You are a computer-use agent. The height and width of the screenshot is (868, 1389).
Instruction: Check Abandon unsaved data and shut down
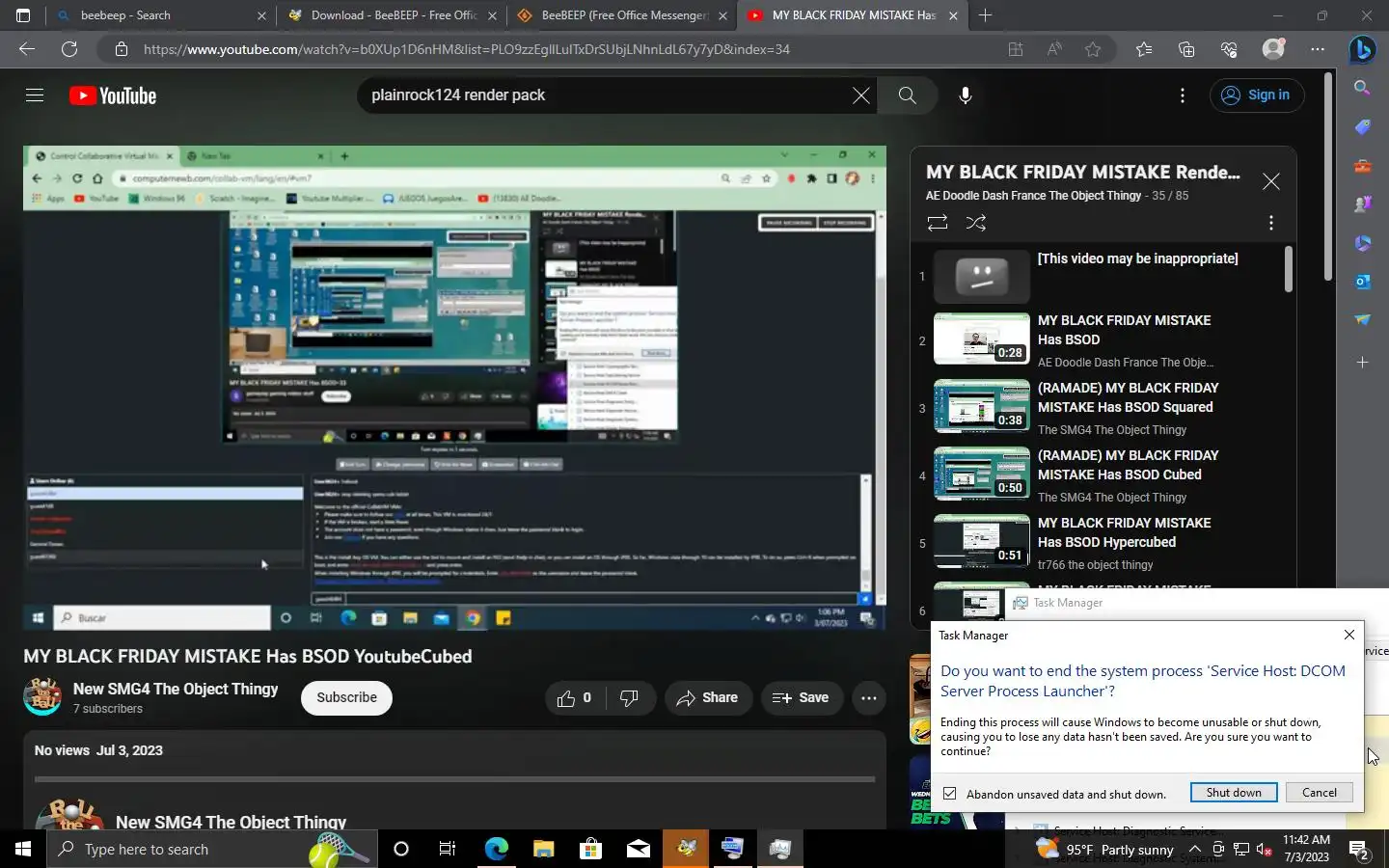tap(950, 794)
